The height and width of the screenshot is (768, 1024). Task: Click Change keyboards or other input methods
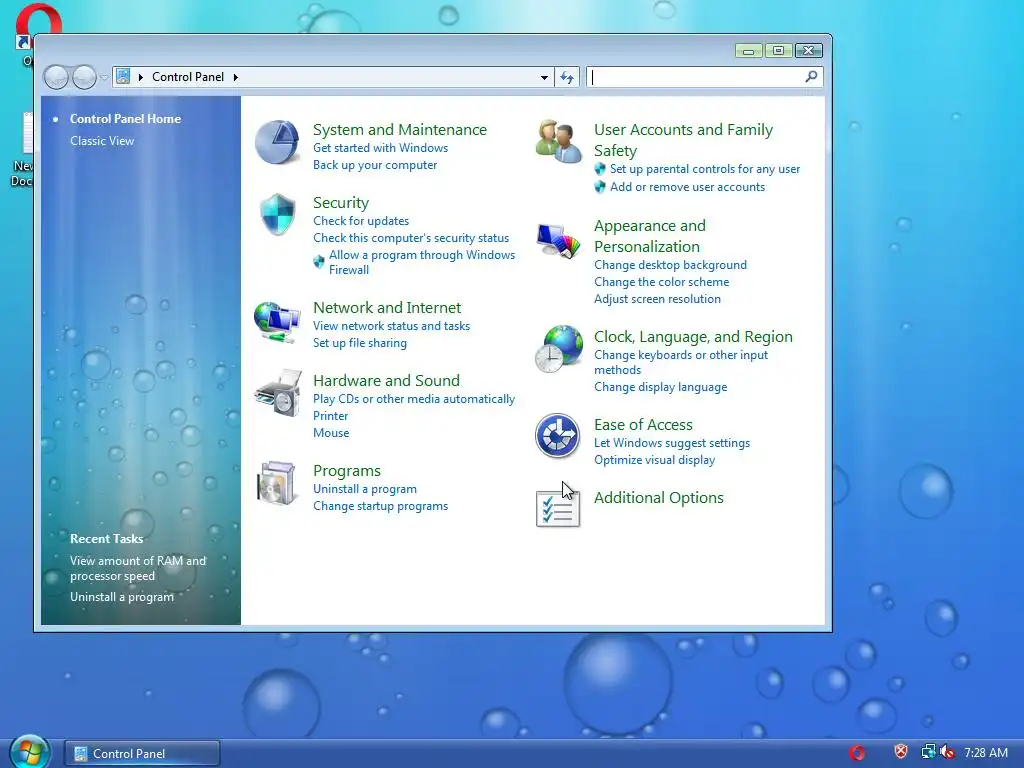[680, 362]
